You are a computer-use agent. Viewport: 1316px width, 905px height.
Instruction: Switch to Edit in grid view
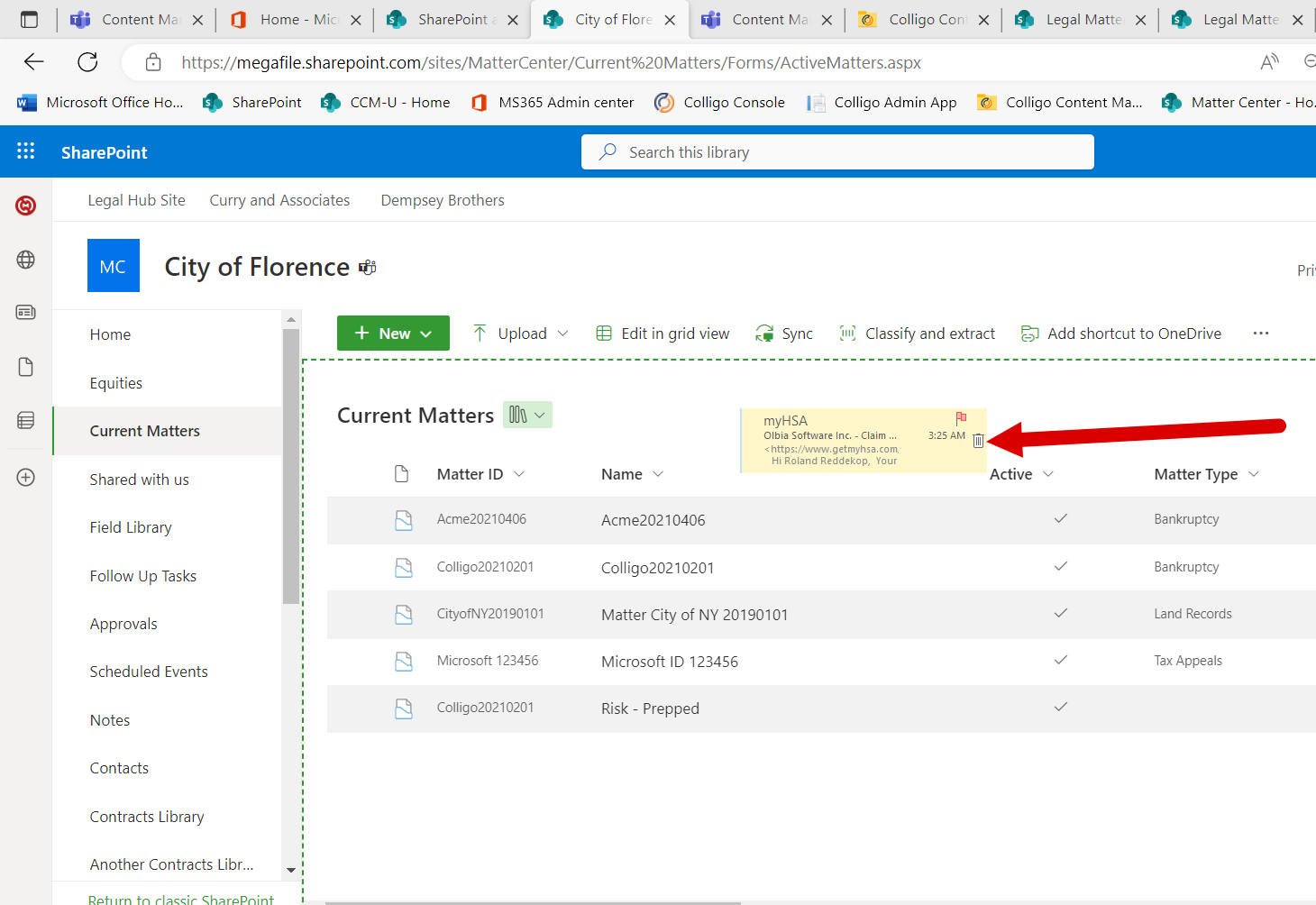click(x=663, y=333)
